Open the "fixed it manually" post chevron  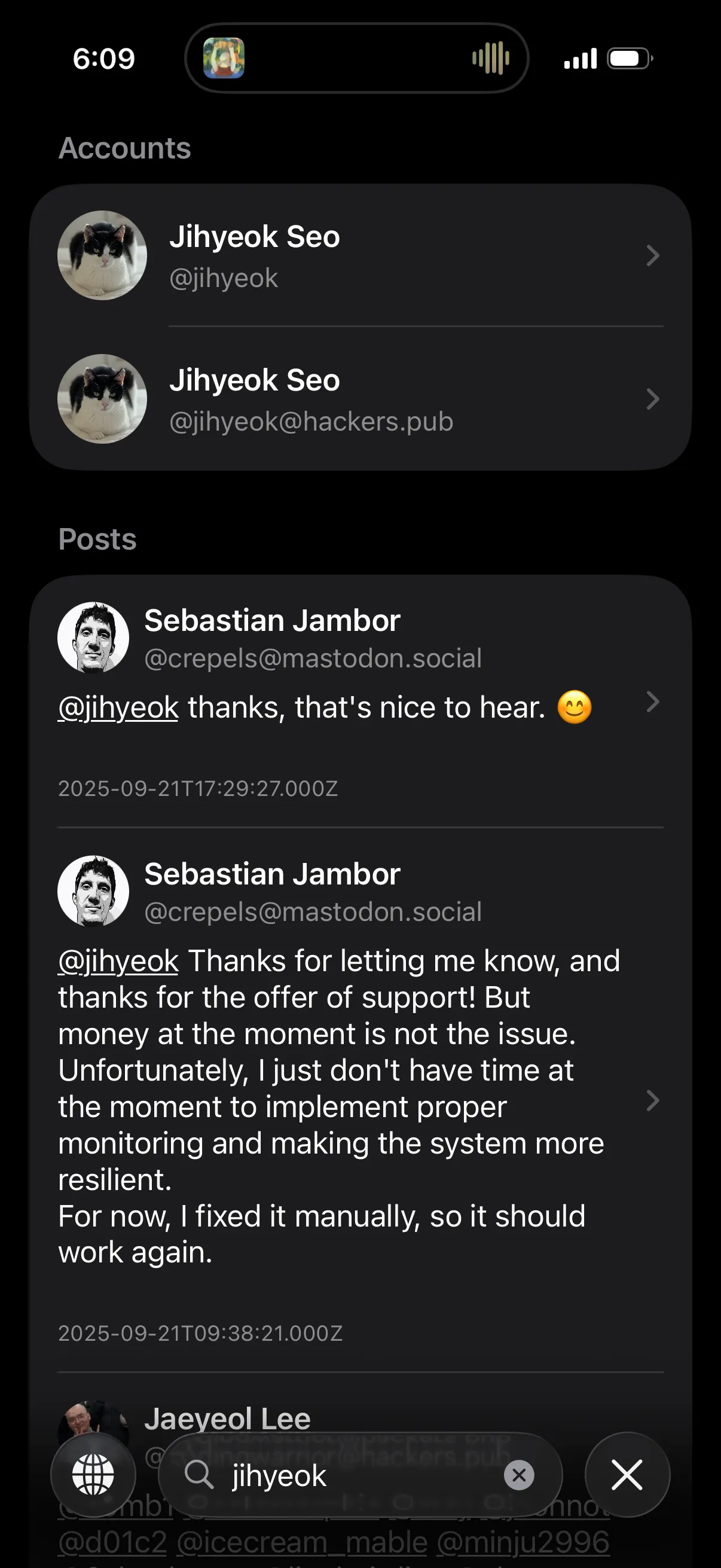point(652,1100)
